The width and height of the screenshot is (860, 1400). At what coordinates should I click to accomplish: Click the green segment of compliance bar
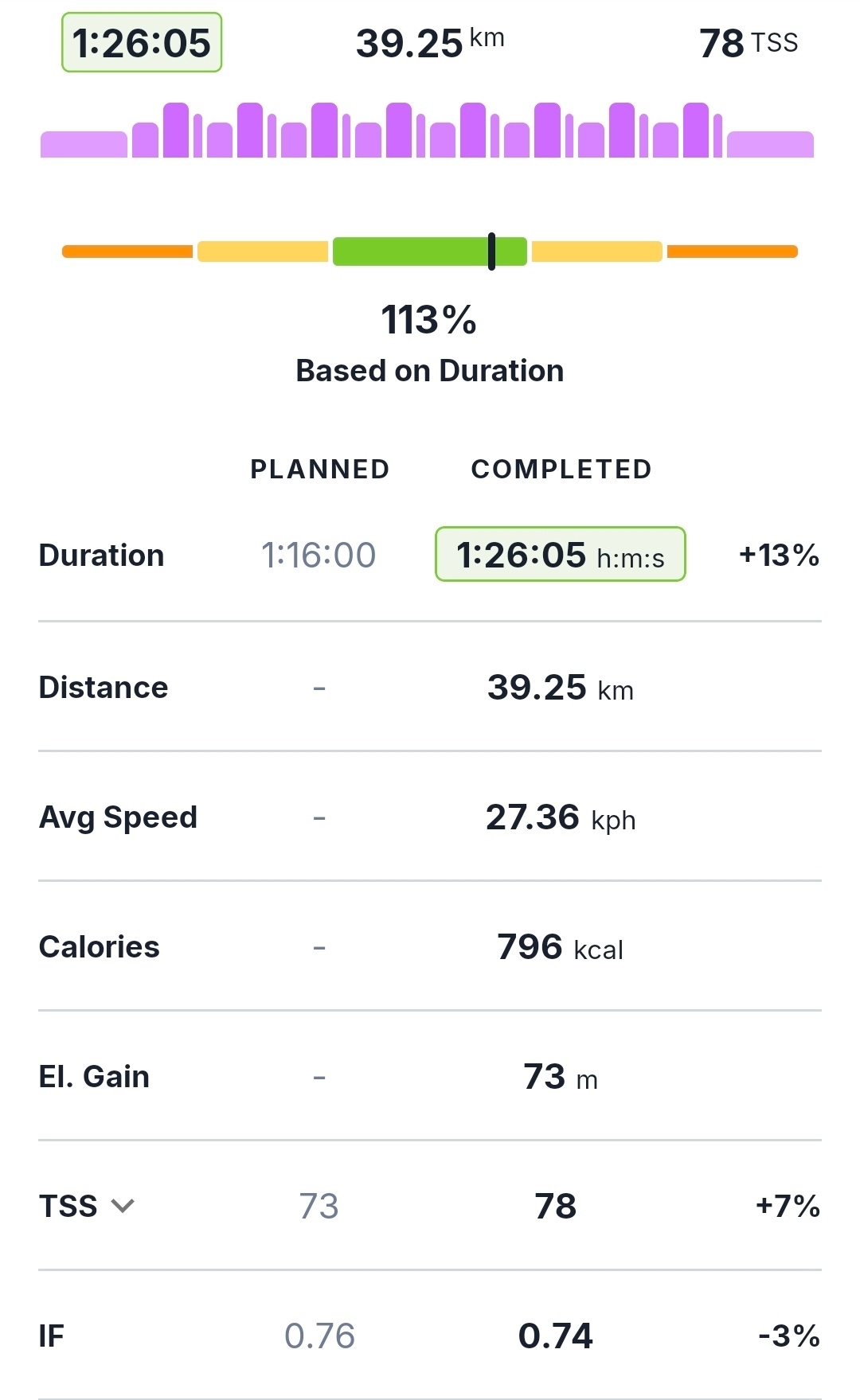(410, 252)
